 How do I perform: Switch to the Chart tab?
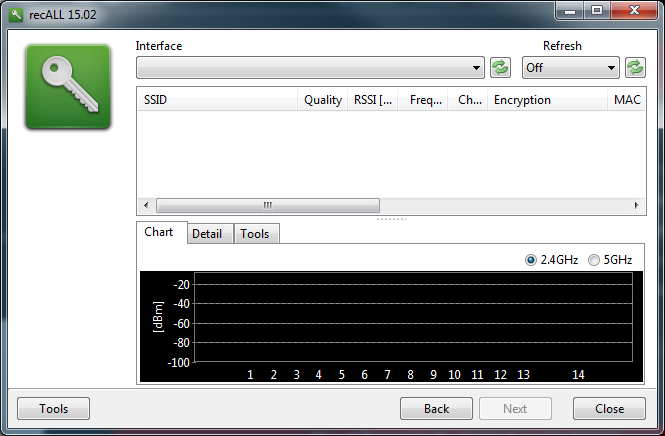(161, 232)
